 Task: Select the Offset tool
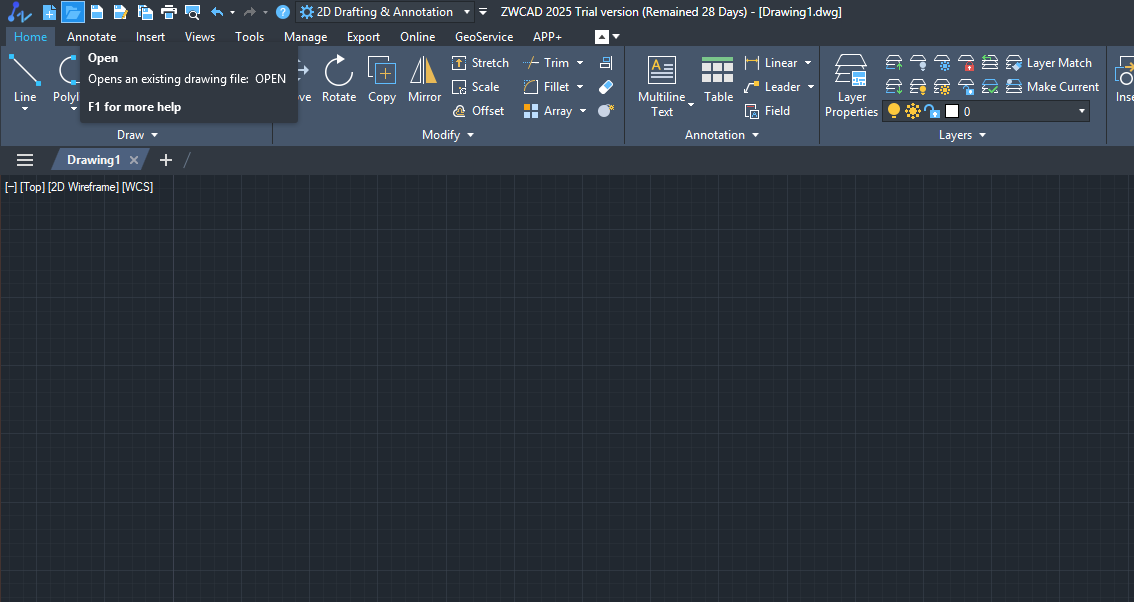click(478, 111)
